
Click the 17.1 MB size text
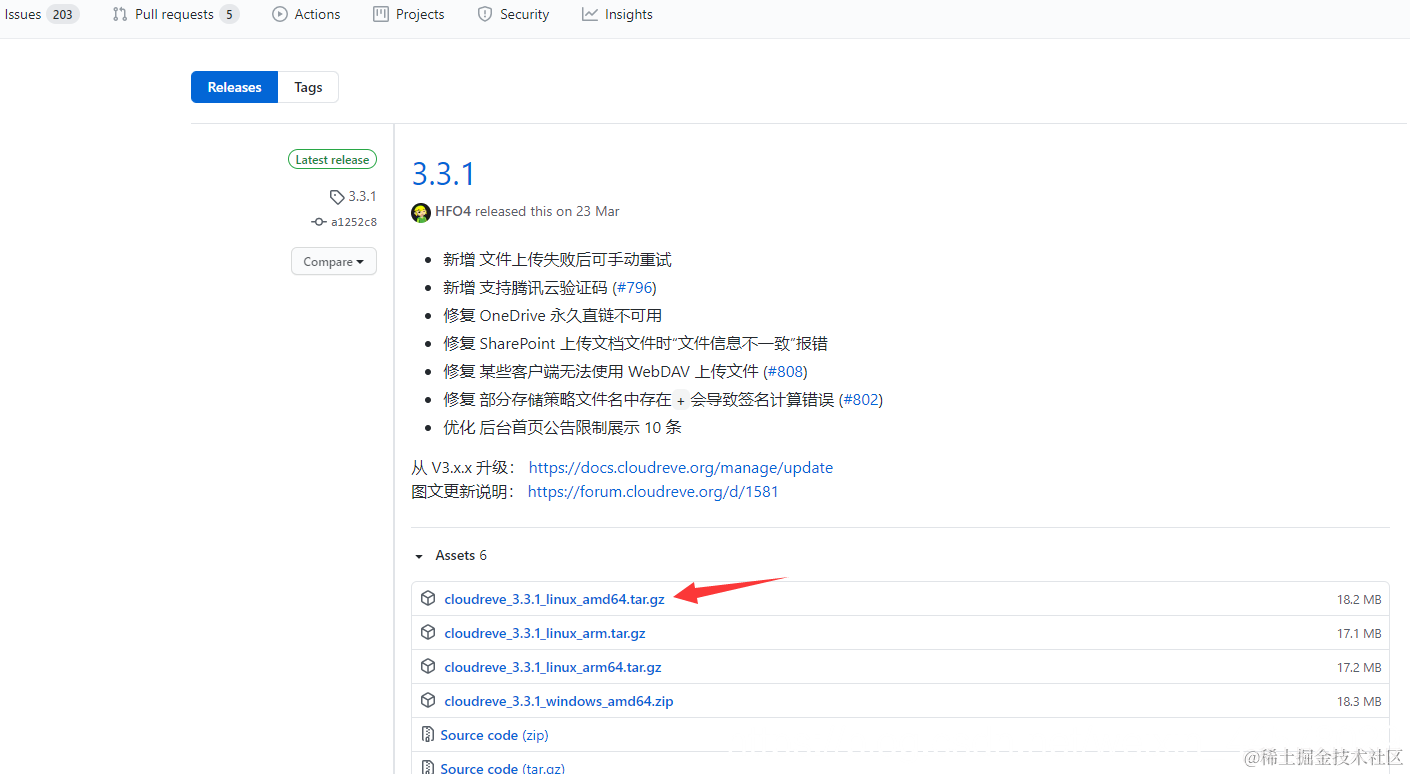click(1359, 633)
